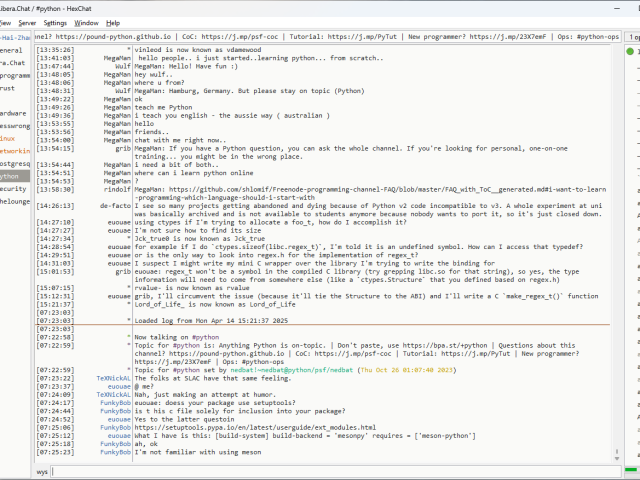Open the Window menu

pos(87,22)
